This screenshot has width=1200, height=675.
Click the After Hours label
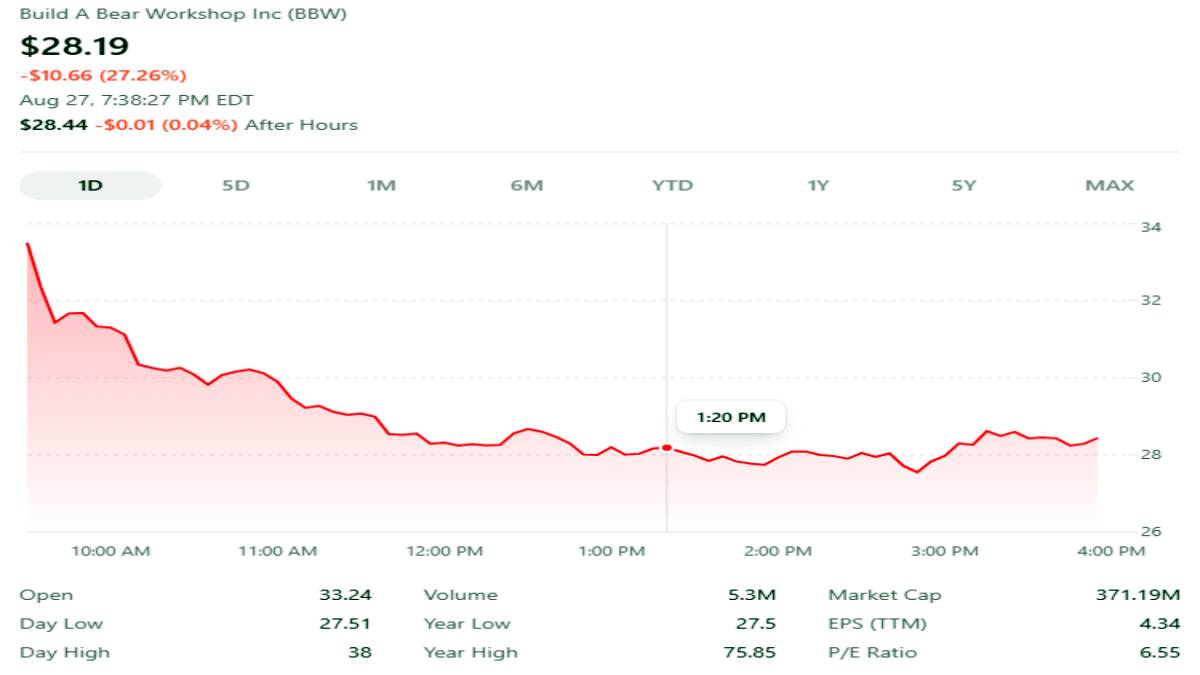click(x=301, y=125)
